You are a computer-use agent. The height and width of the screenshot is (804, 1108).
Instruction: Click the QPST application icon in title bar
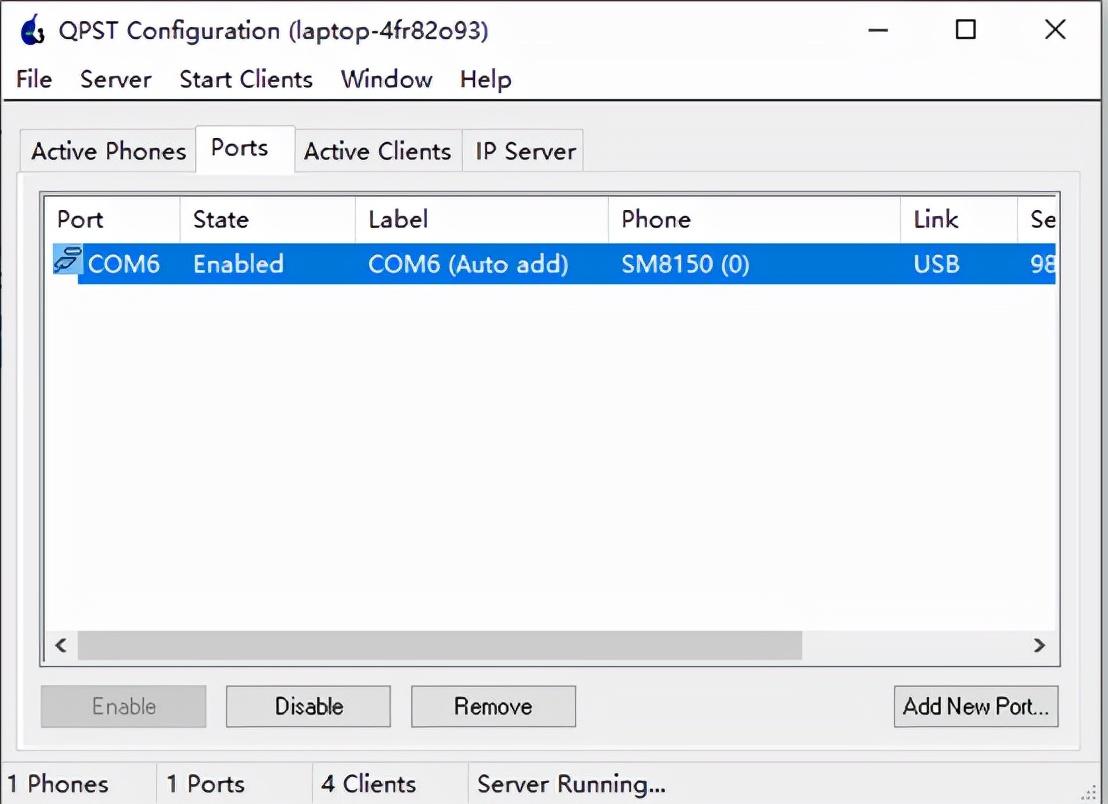[x=32, y=30]
